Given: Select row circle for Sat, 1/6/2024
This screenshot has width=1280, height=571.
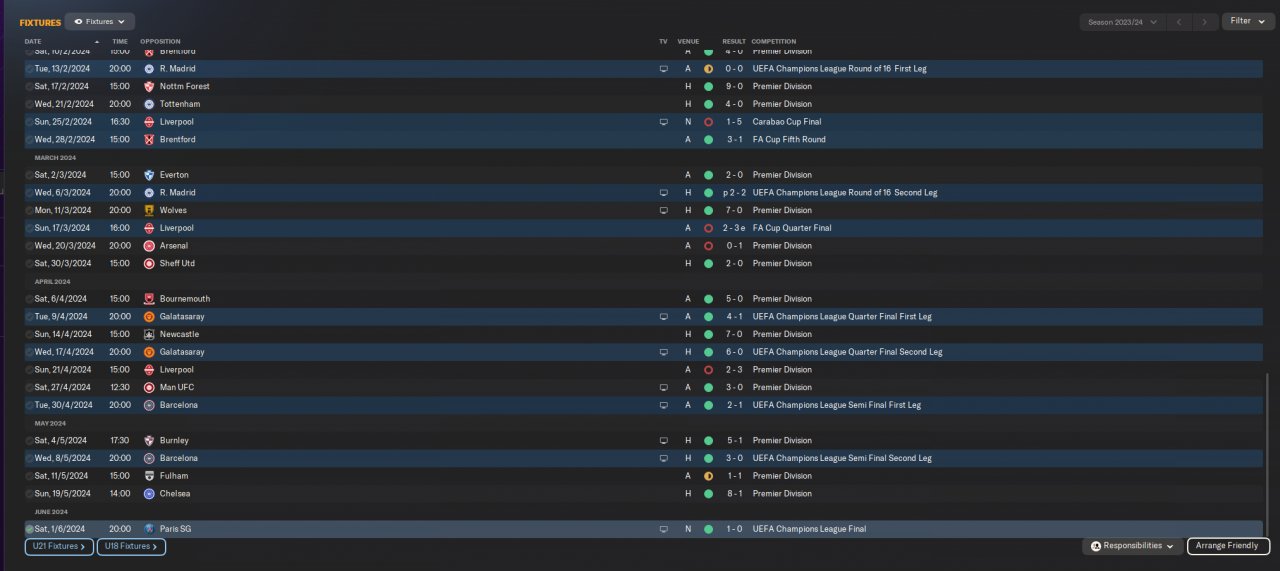Looking at the screenshot, I should (x=29, y=529).
